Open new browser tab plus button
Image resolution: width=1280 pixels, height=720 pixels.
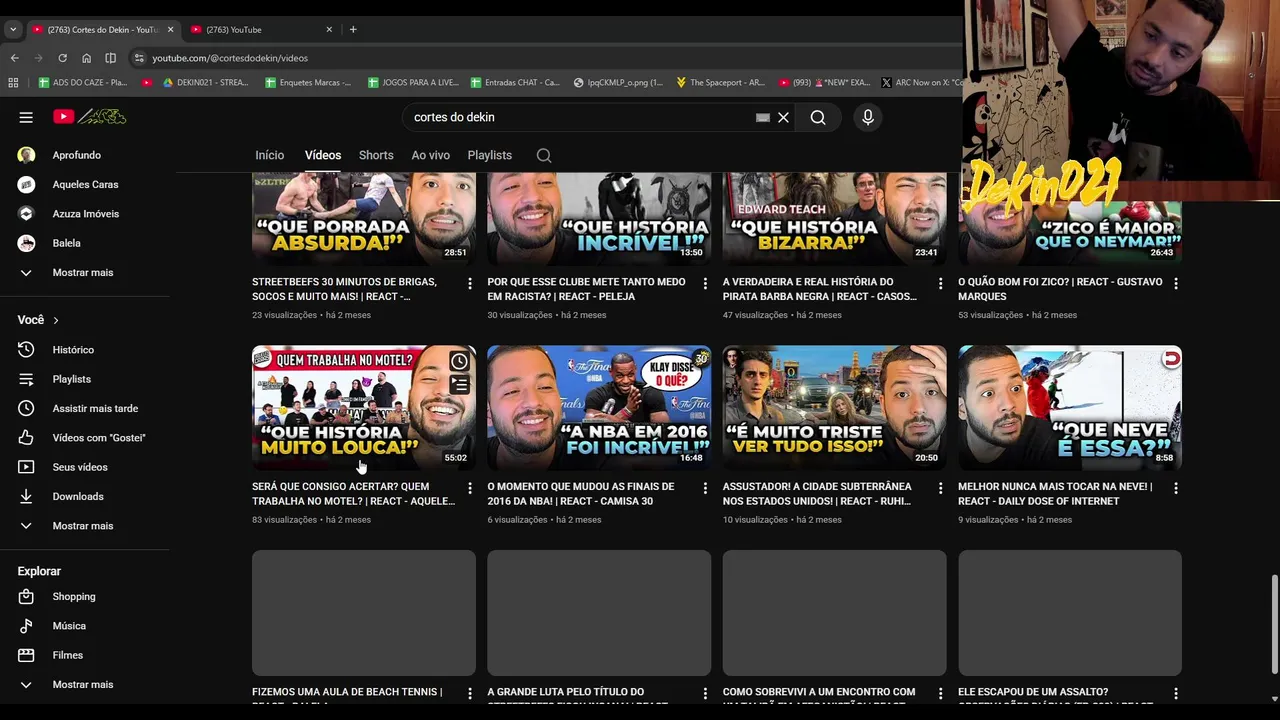coord(353,30)
